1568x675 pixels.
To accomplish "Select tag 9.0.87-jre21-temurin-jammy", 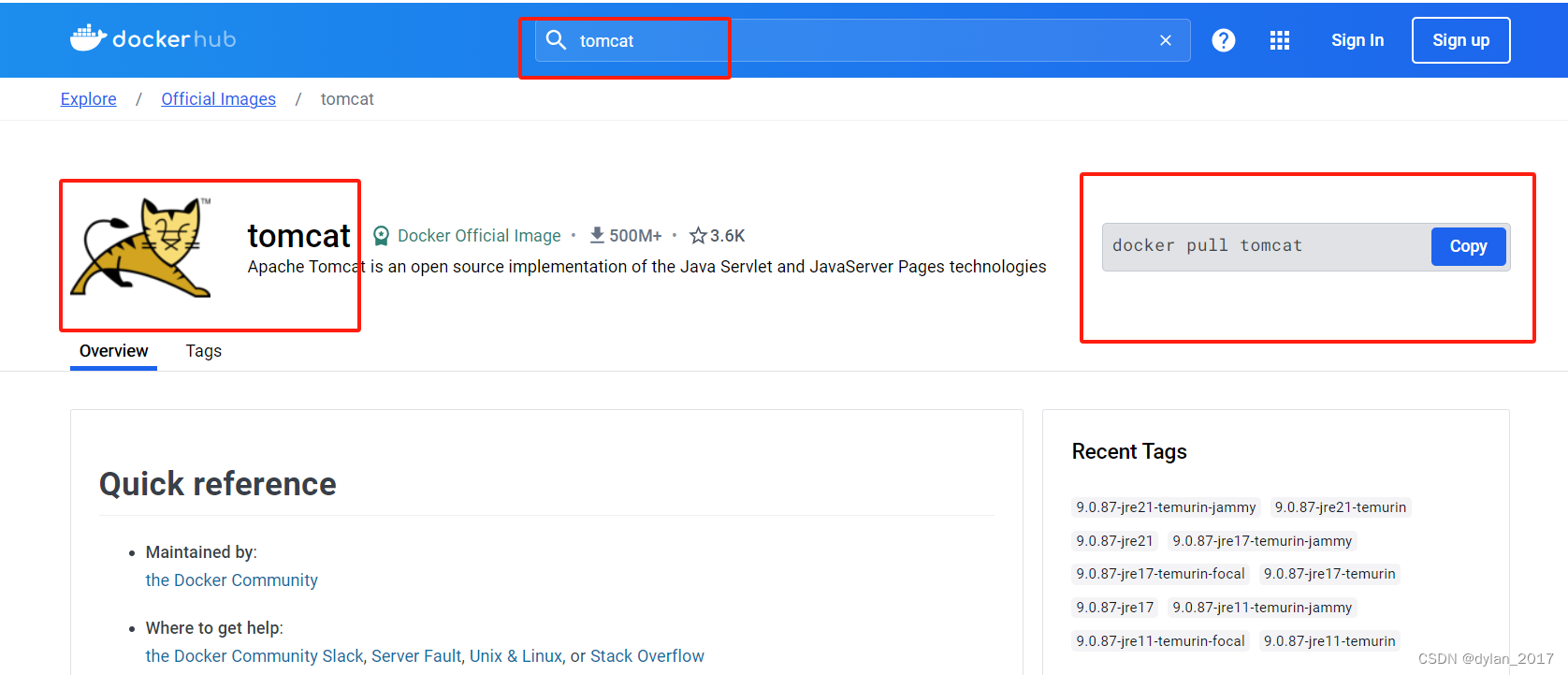I will pos(1166,507).
